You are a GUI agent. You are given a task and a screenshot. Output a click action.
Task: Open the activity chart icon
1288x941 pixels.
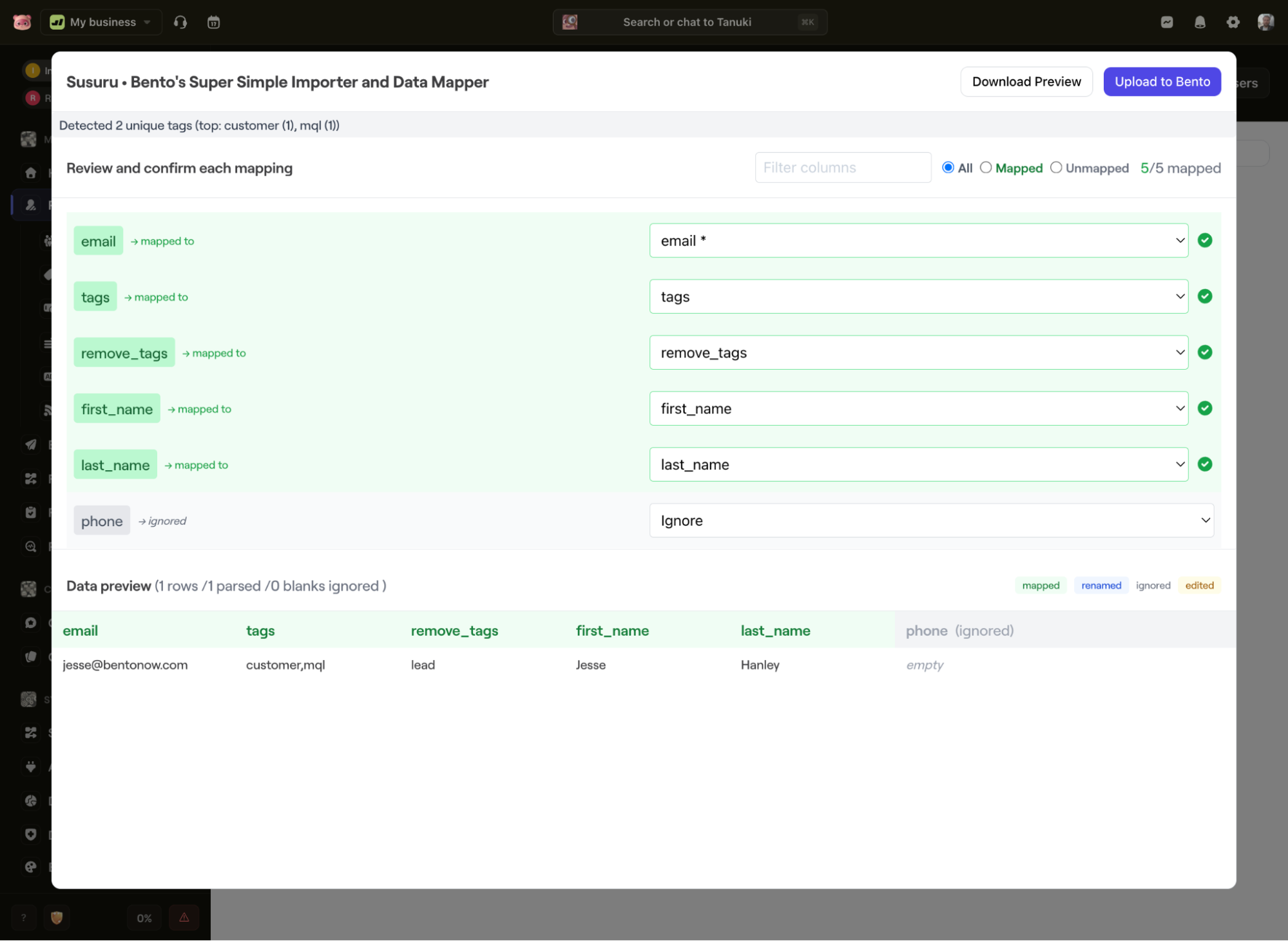point(1167,23)
